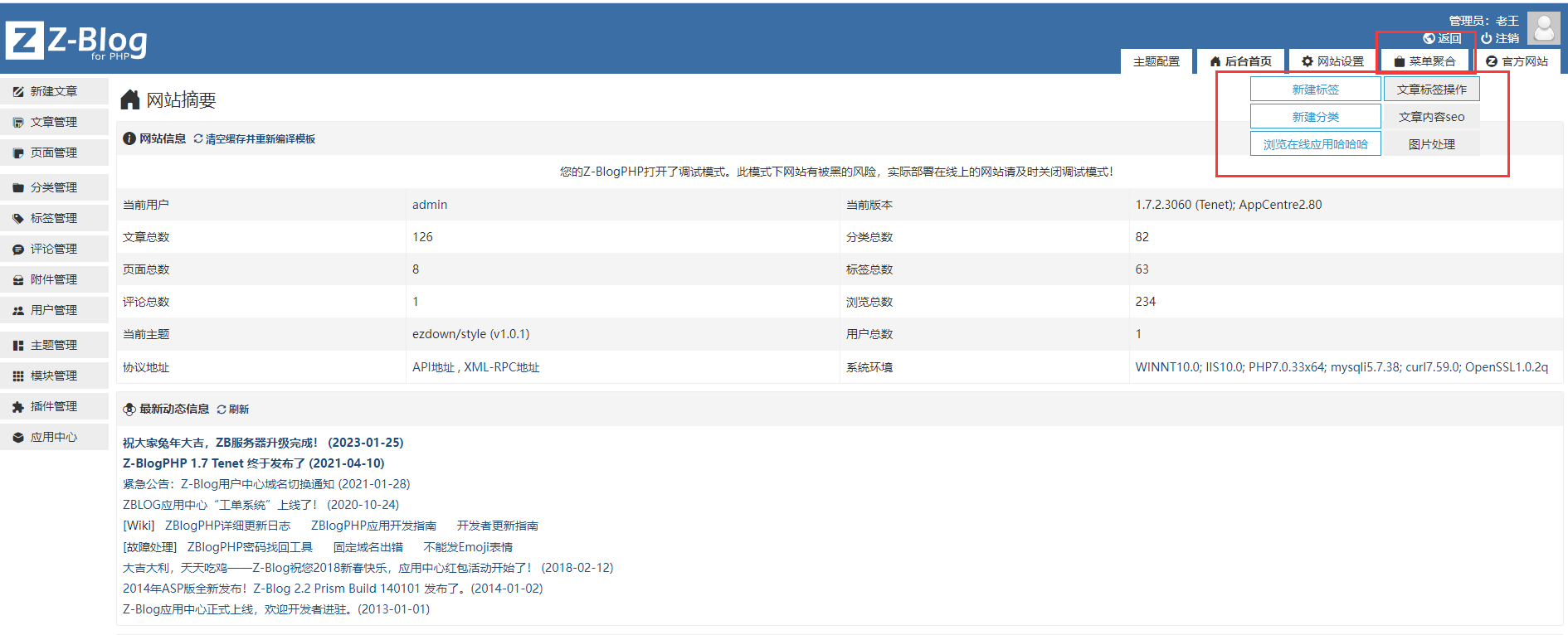The image size is (1568, 635).
Task: Click the power icon beside 注销
Action: (1487, 38)
